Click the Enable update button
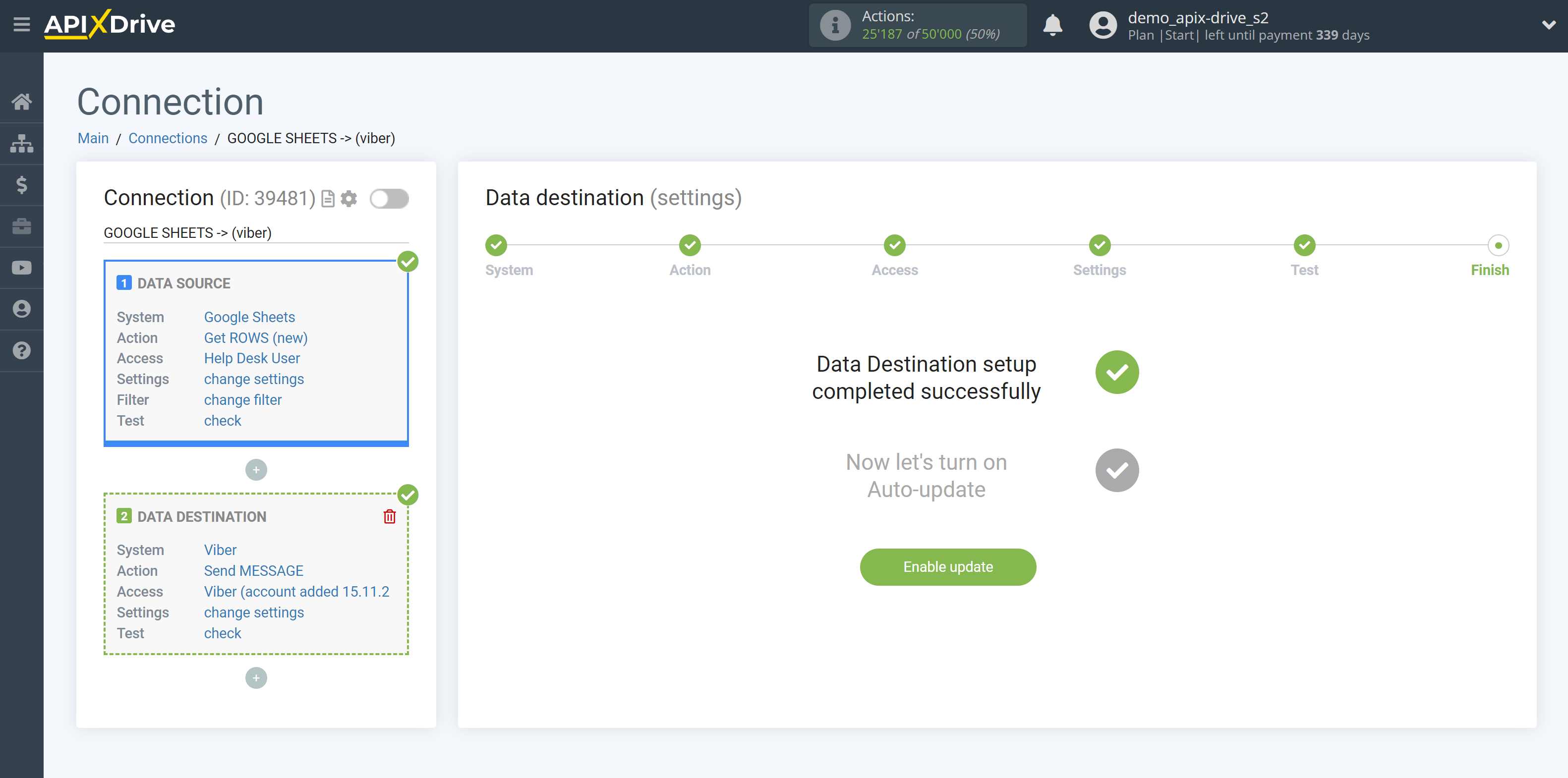Viewport: 1568px width, 778px height. tap(948, 567)
